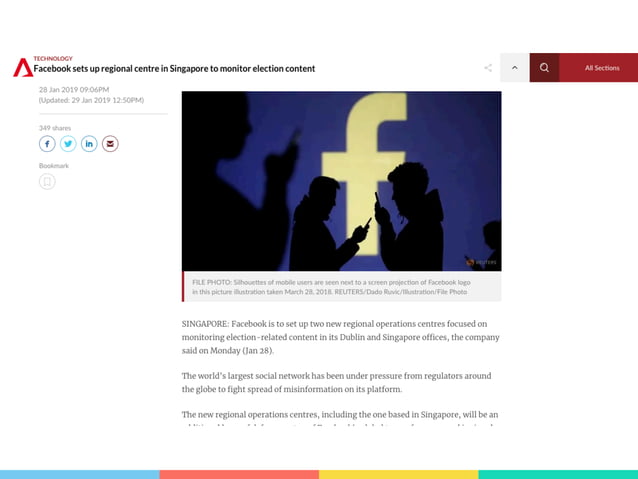Click the yellow strip at bottom
638x479 pixels.
(399, 475)
